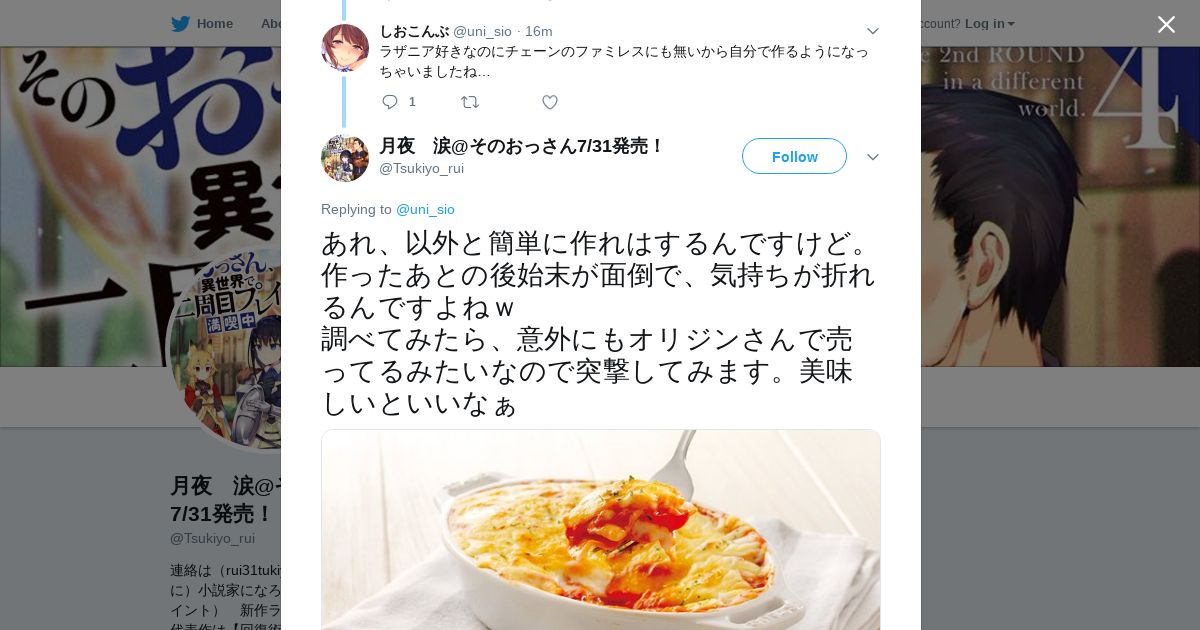Open 月夜 涙's avatar in tweet header
This screenshot has height=630, width=1200.
point(345,158)
